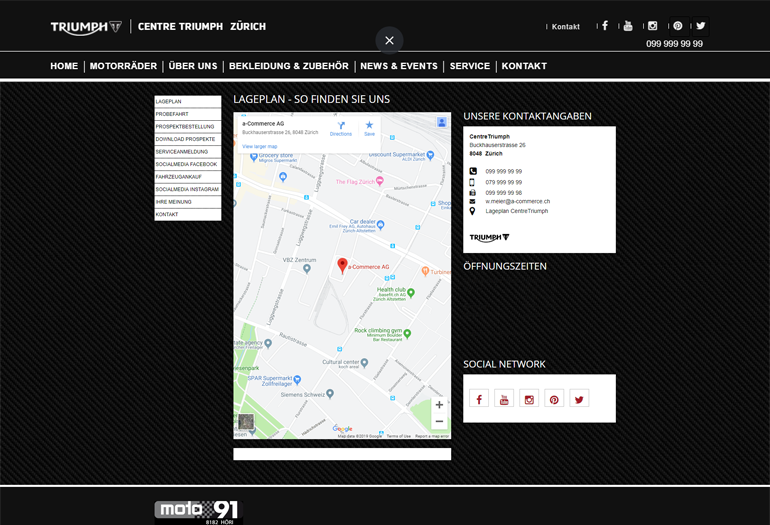Click the Kontakt link in top header
The image size is (770, 525).
pyautogui.click(x=566, y=27)
